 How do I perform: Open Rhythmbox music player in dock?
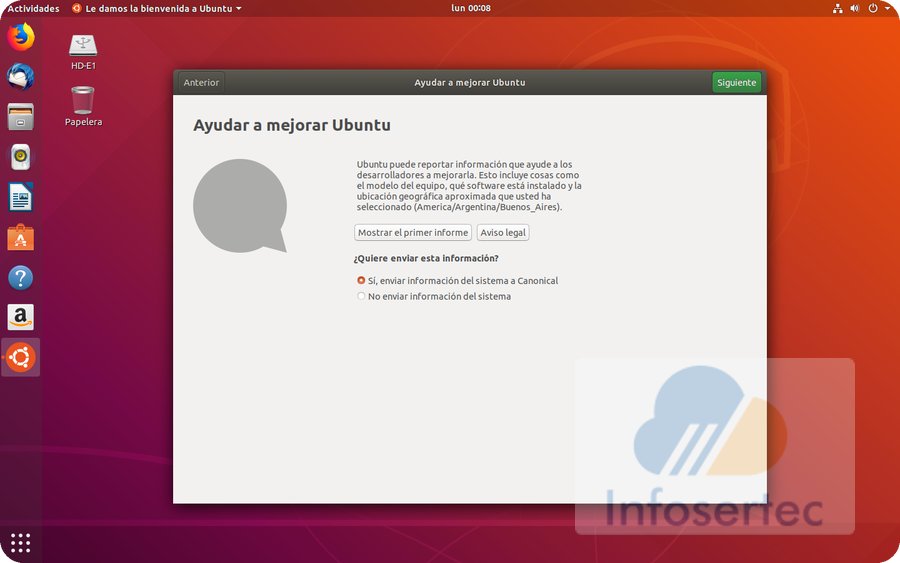[x=20, y=157]
